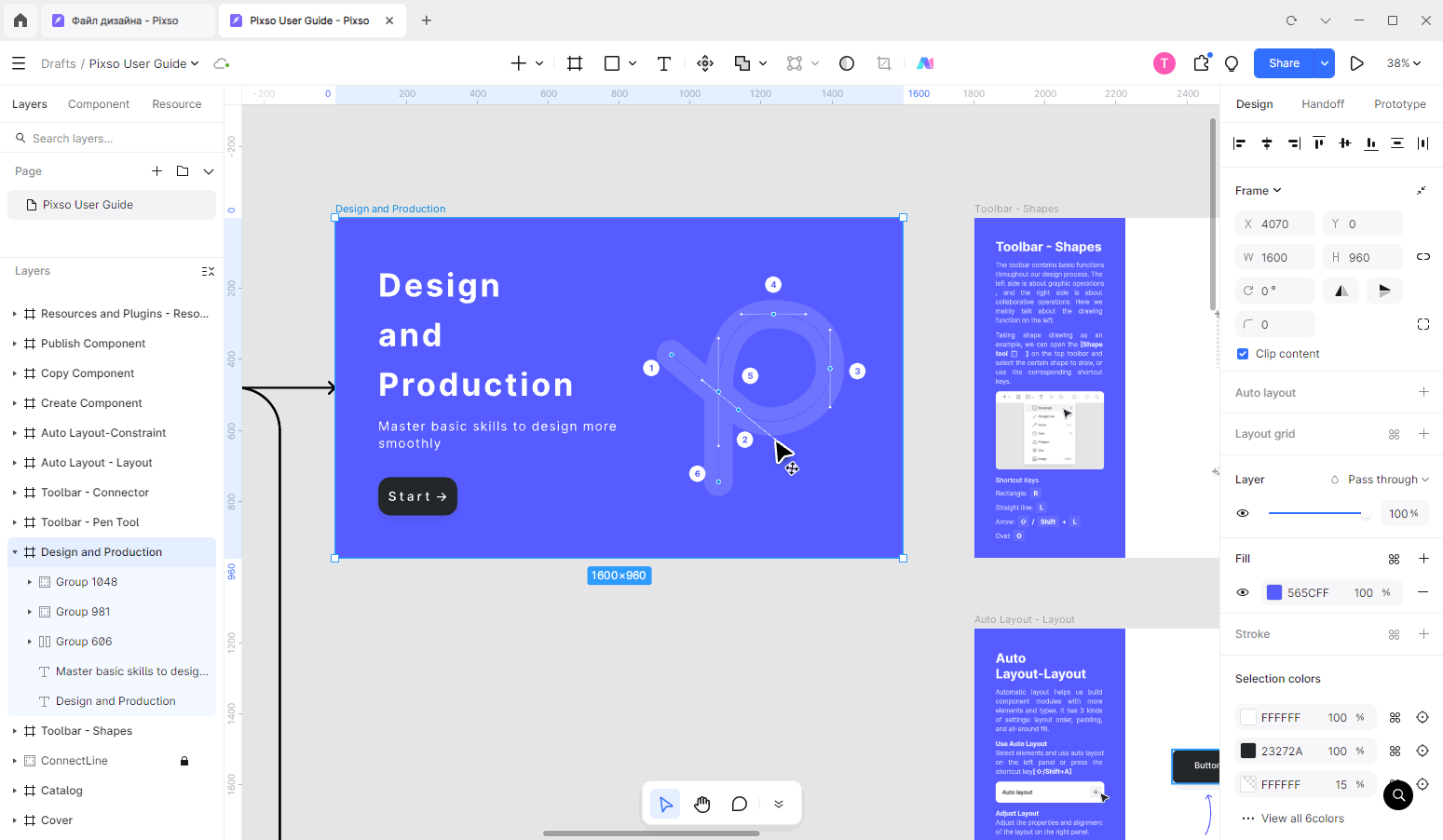
Task: Align horizontal centers icon
Action: [1266, 143]
